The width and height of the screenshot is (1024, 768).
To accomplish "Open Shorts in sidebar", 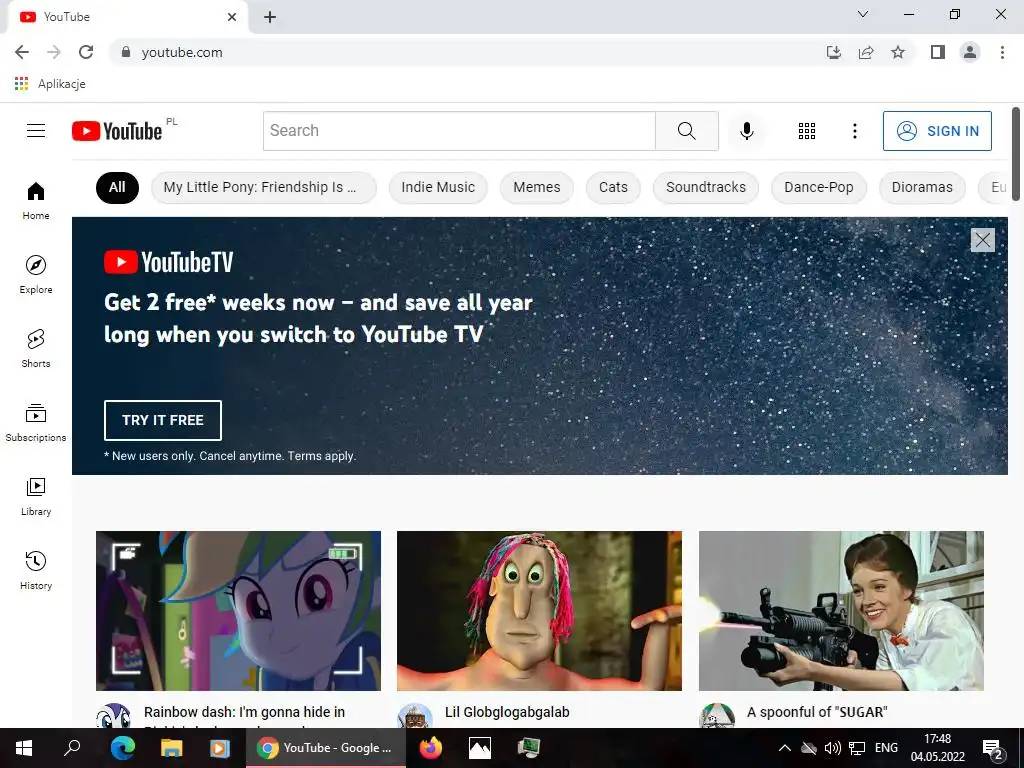I will [36, 348].
